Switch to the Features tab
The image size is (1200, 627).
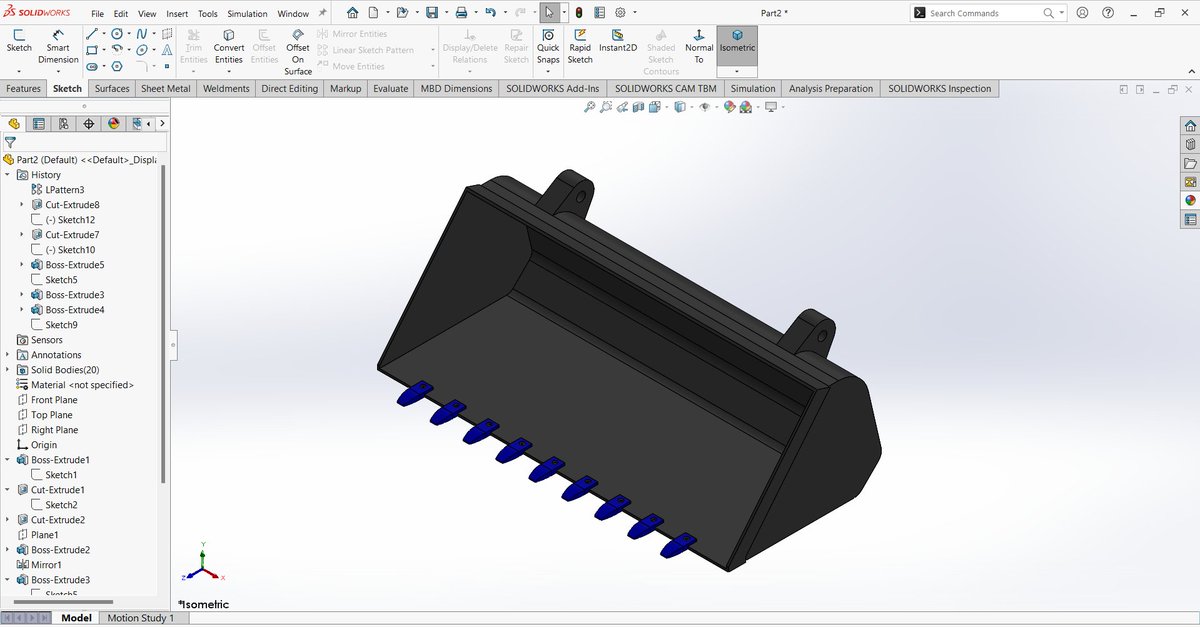click(x=23, y=89)
